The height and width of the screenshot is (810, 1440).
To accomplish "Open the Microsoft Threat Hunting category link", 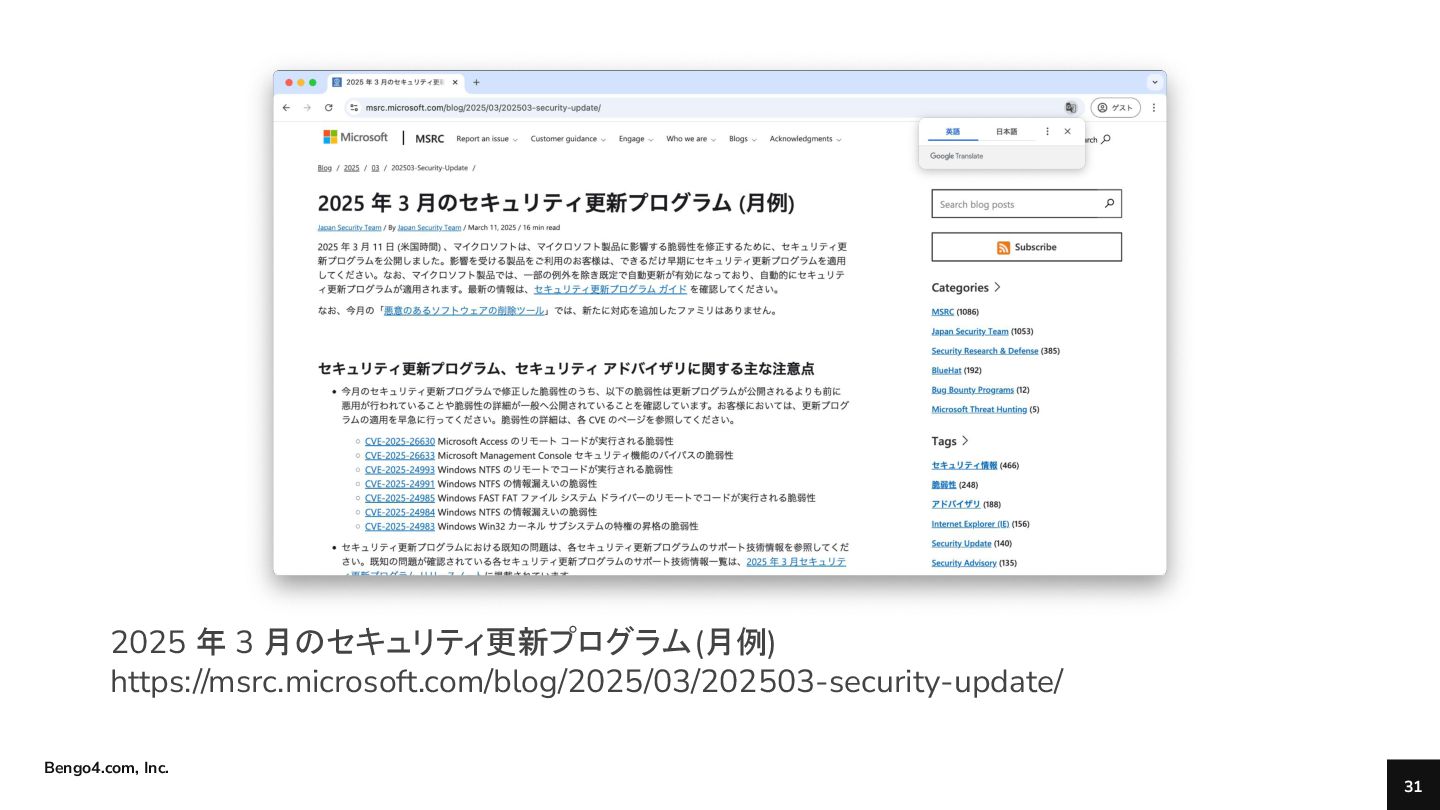I will coord(979,409).
